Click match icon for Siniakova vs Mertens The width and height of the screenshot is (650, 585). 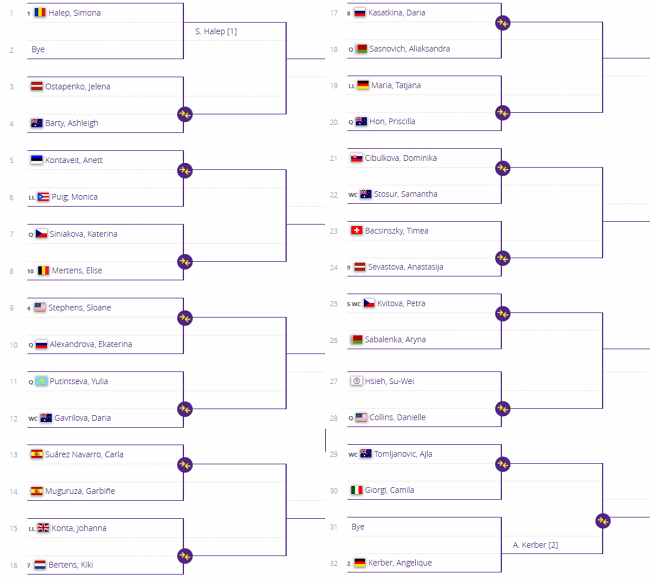(x=184, y=261)
